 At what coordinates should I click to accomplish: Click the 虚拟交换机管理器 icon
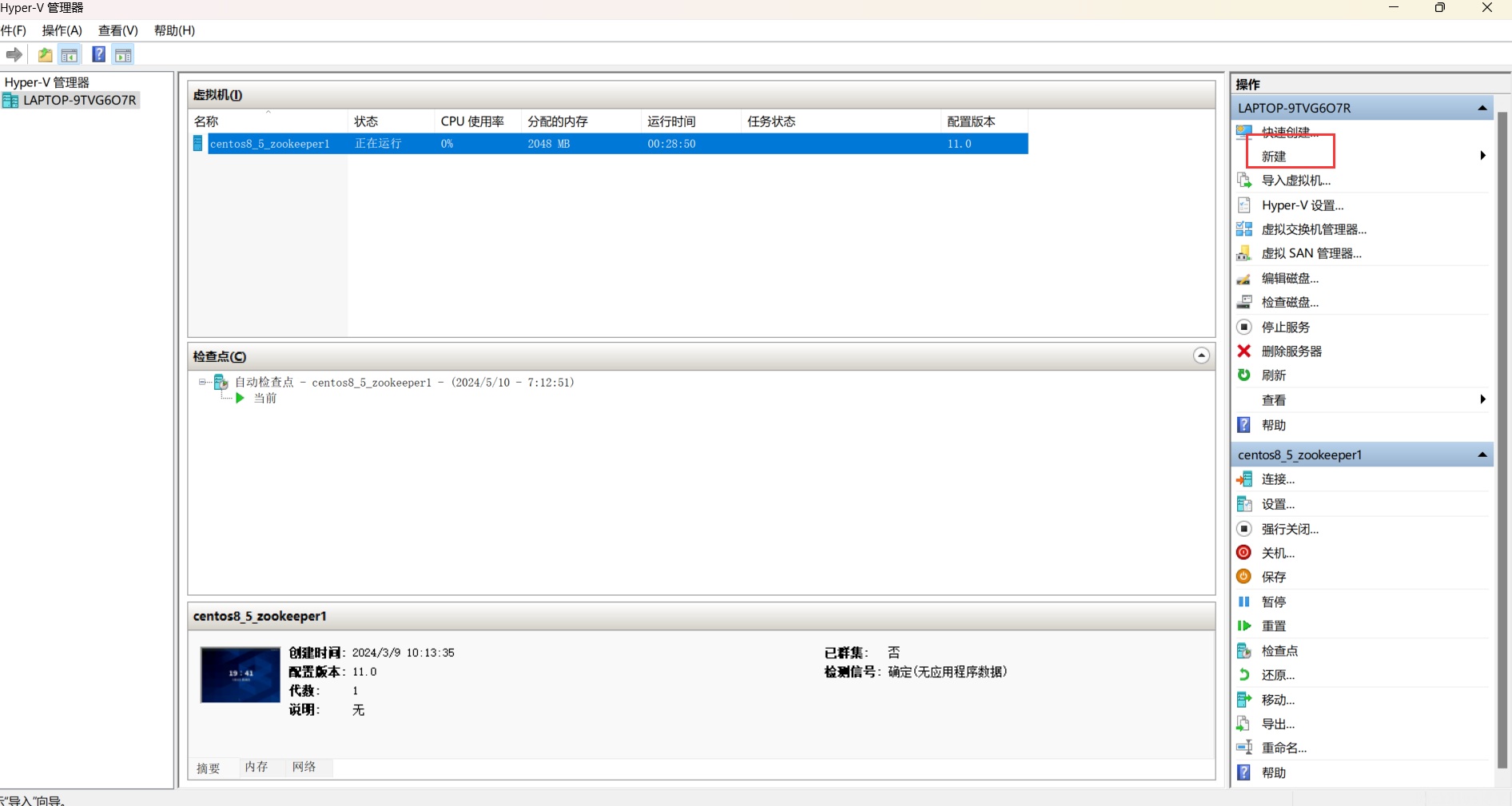click(1244, 229)
